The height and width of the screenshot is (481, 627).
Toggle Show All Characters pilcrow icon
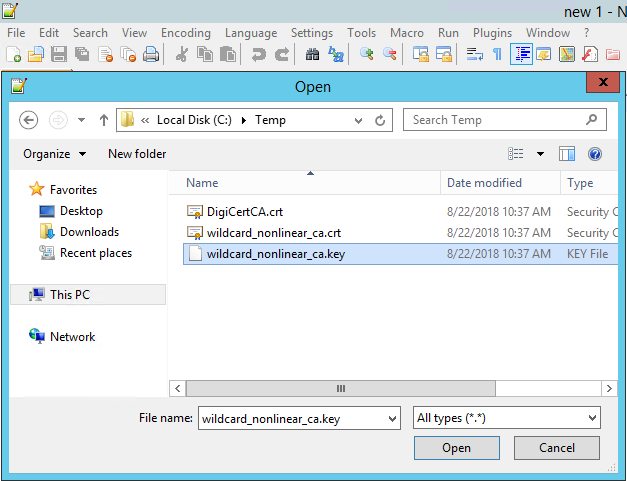click(497, 54)
